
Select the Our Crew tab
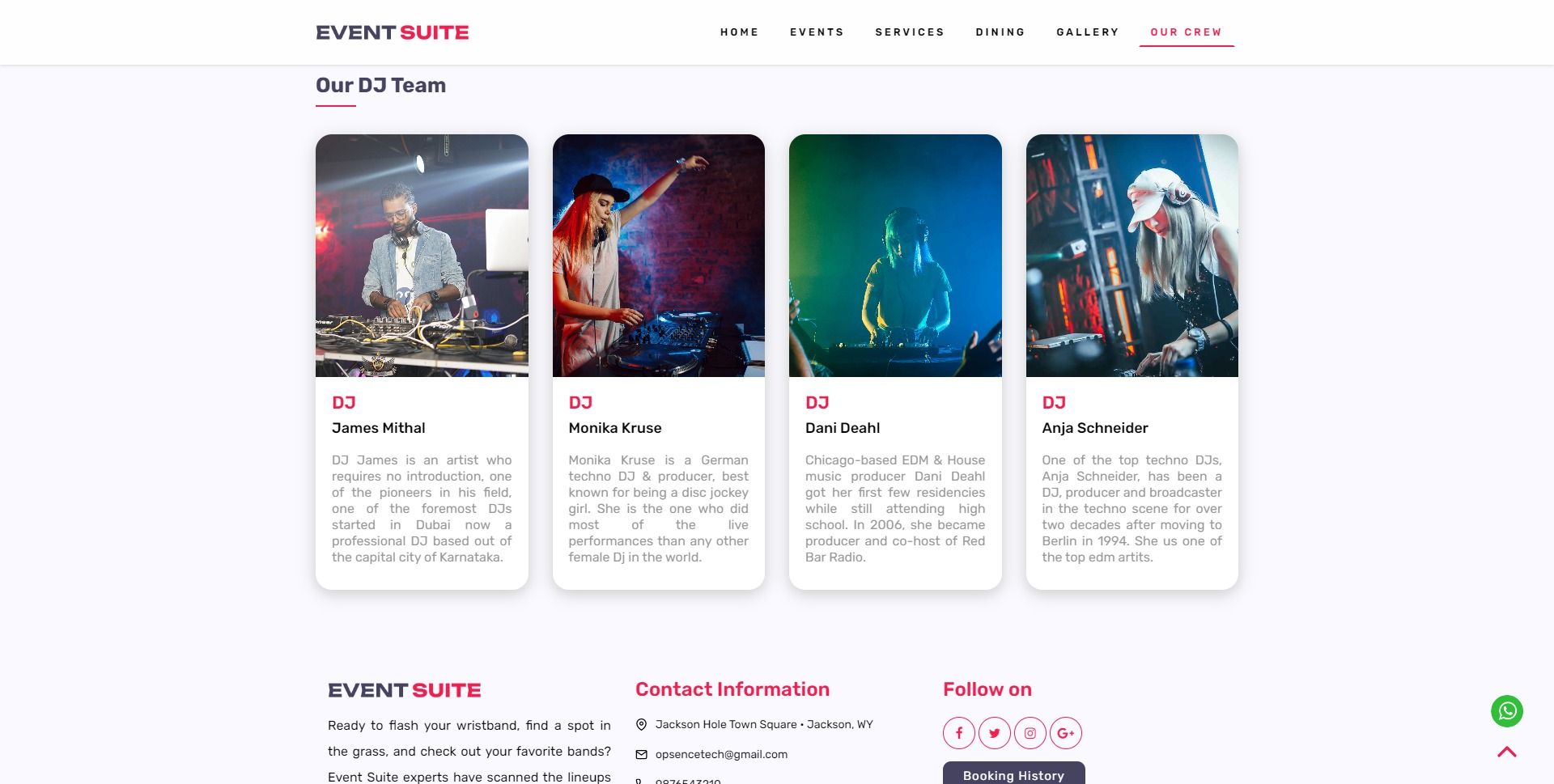(1187, 32)
